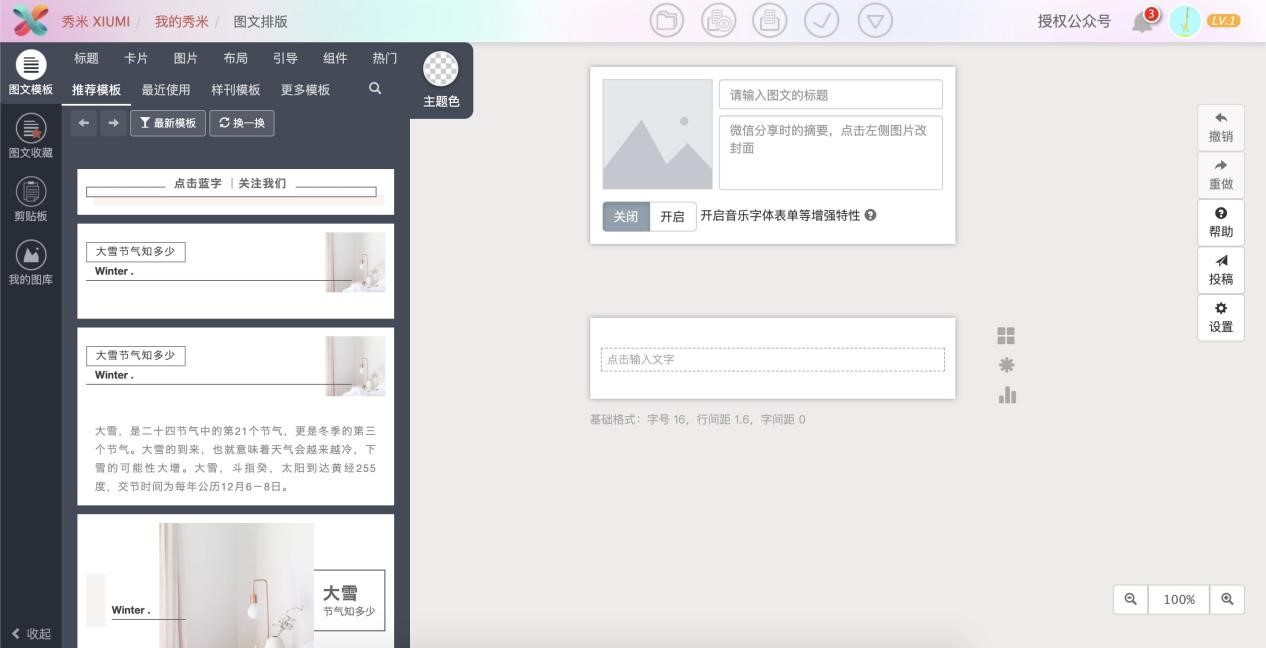
Task: Switch to 图片 category tab
Action: click(186, 59)
